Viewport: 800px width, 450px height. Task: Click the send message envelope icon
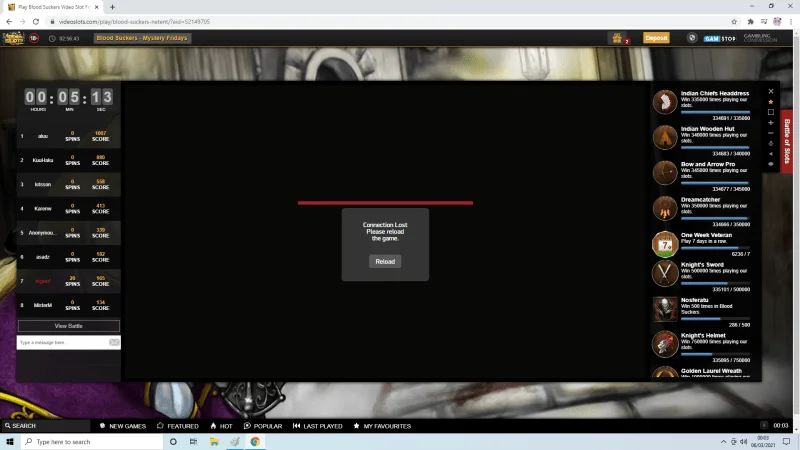(x=114, y=342)
